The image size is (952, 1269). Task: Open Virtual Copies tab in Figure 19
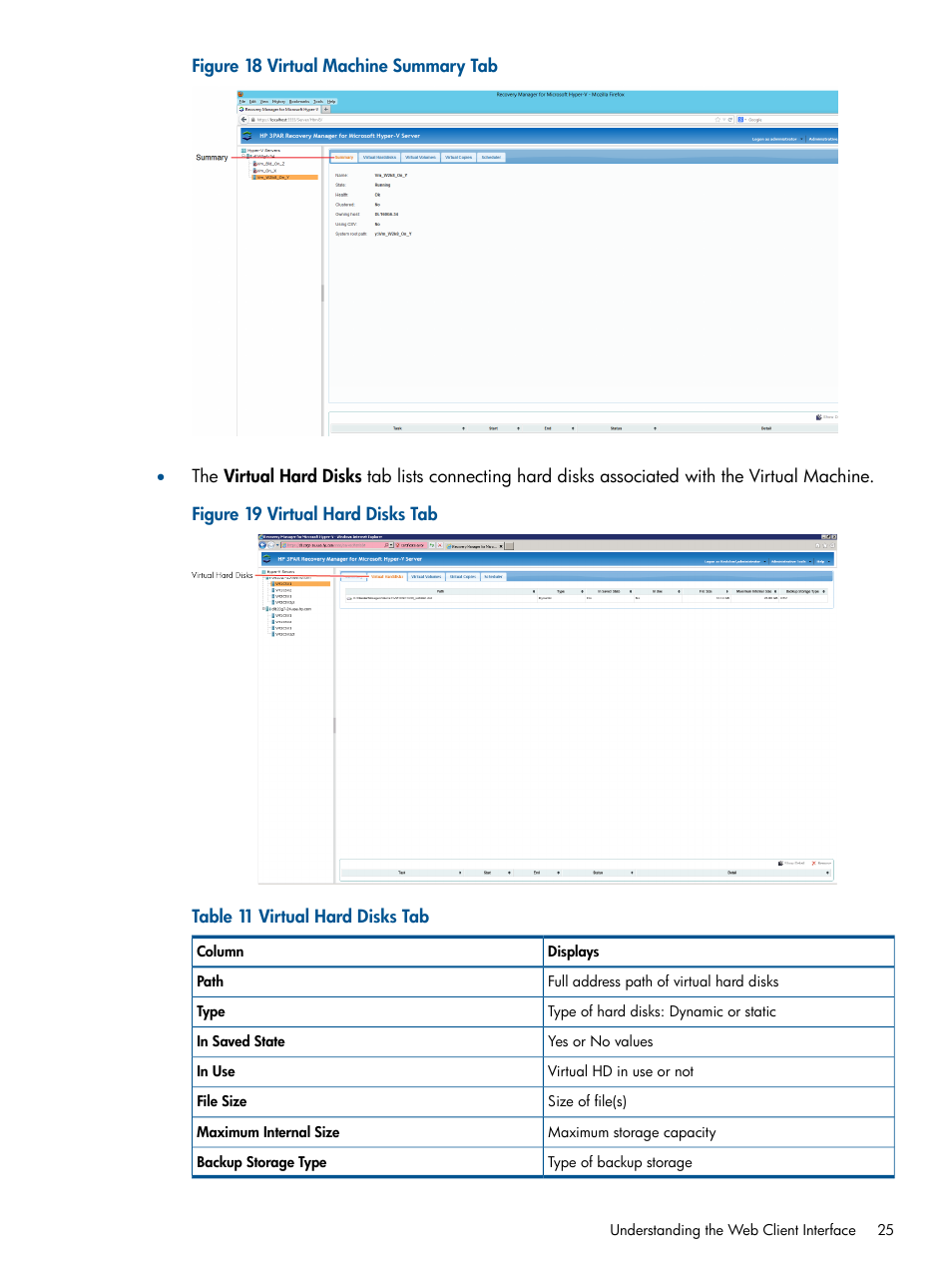[462, 577]
